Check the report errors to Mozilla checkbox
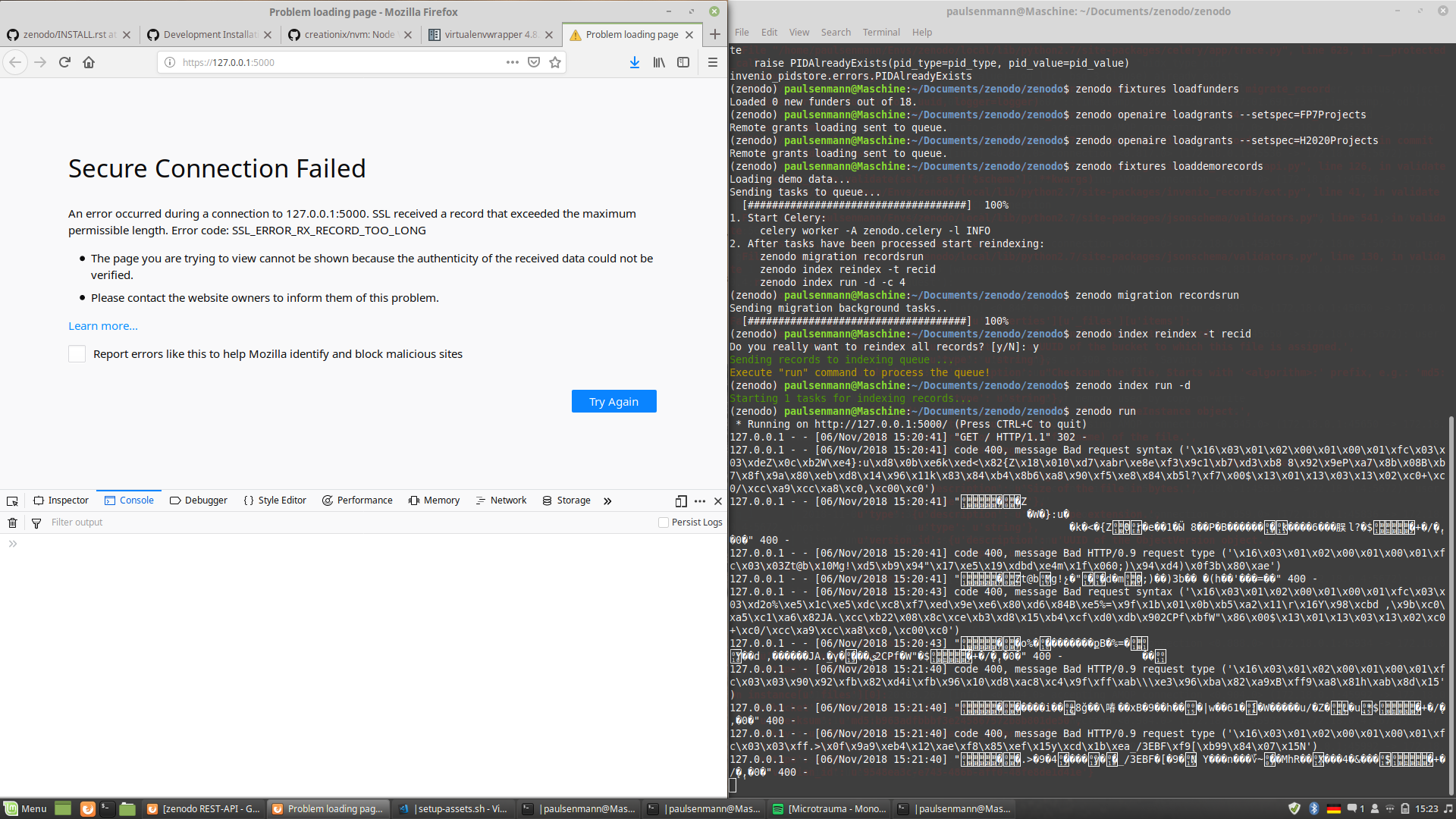The image size is (1456, 819). pos(77,353)
